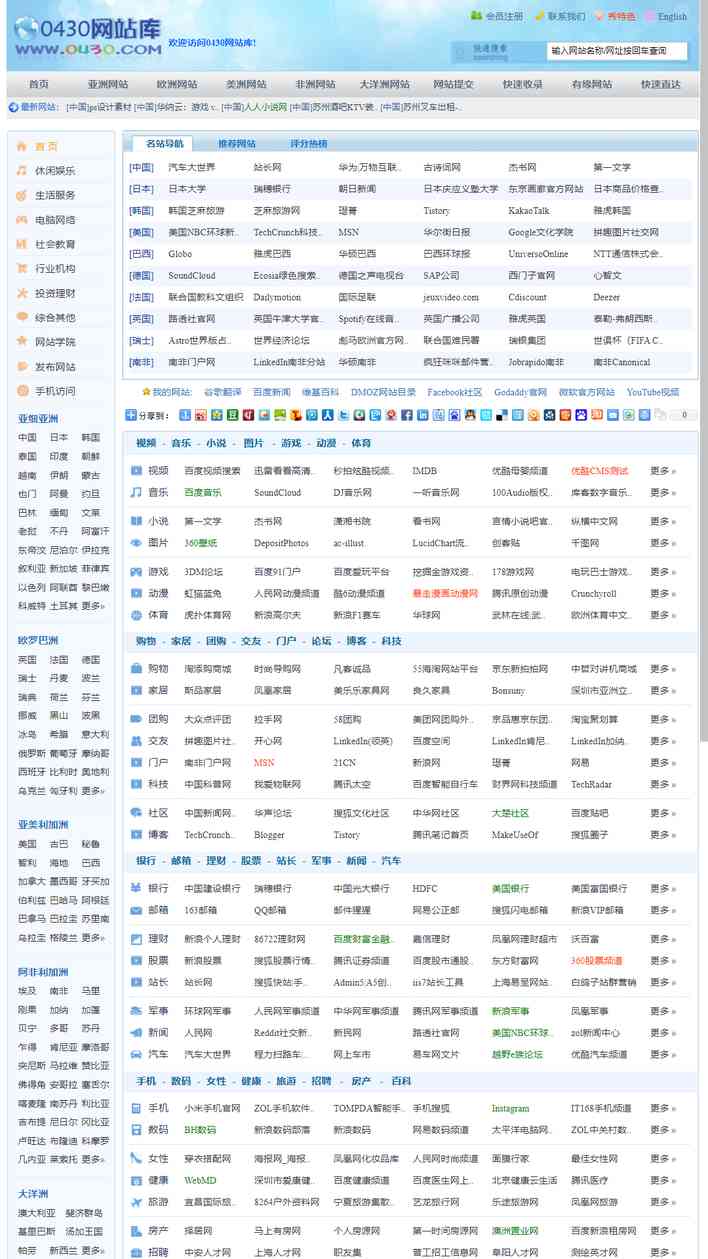Click the cart icon beside 行业机构
This screenshot has width=708, height=1259.
pyautogui.click(x=21, y=268)
